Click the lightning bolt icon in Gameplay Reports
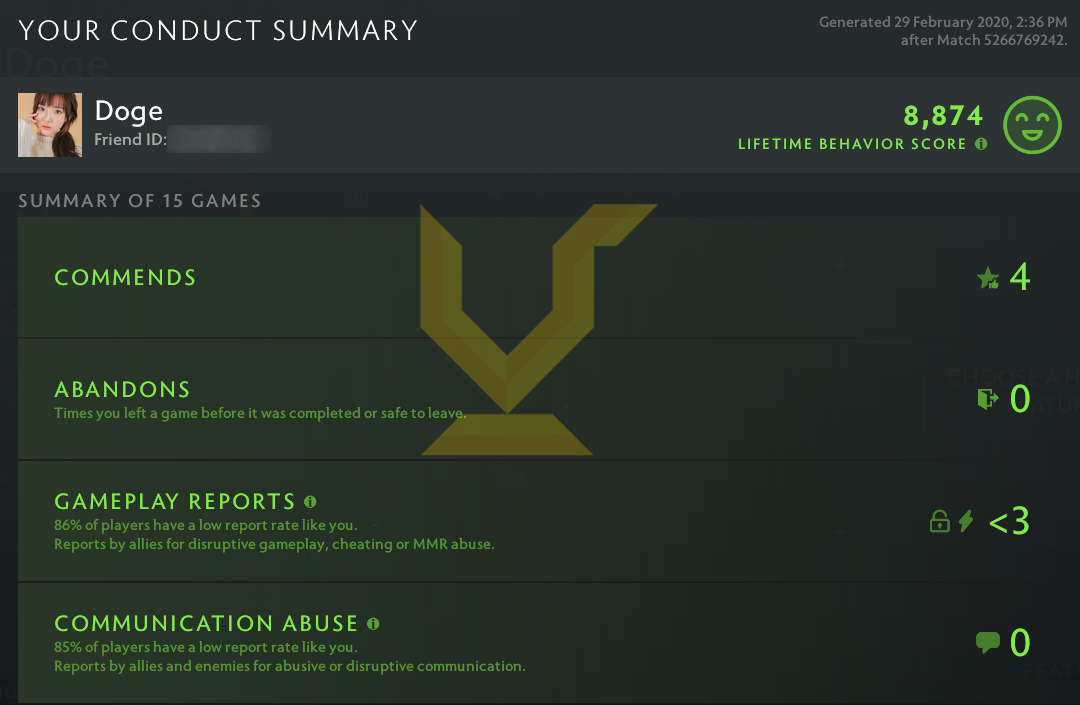Screen dimensions: 1080x705 pos(966,521)
